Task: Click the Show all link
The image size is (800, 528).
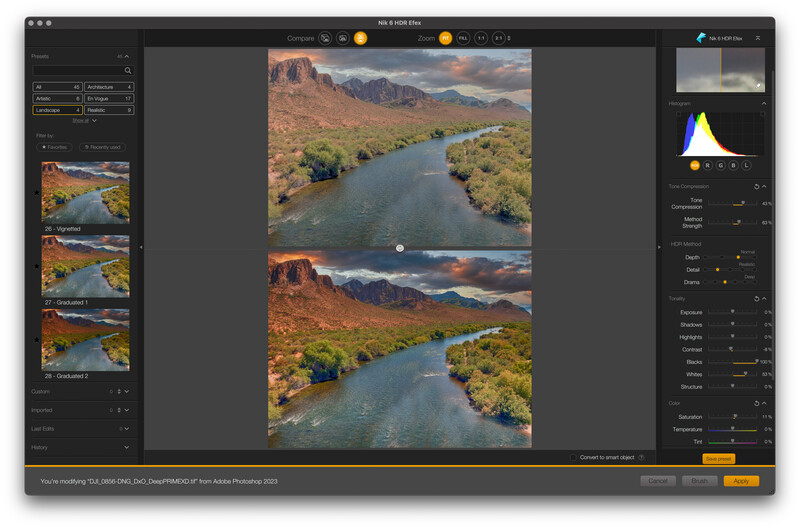Action: [81, 121]
